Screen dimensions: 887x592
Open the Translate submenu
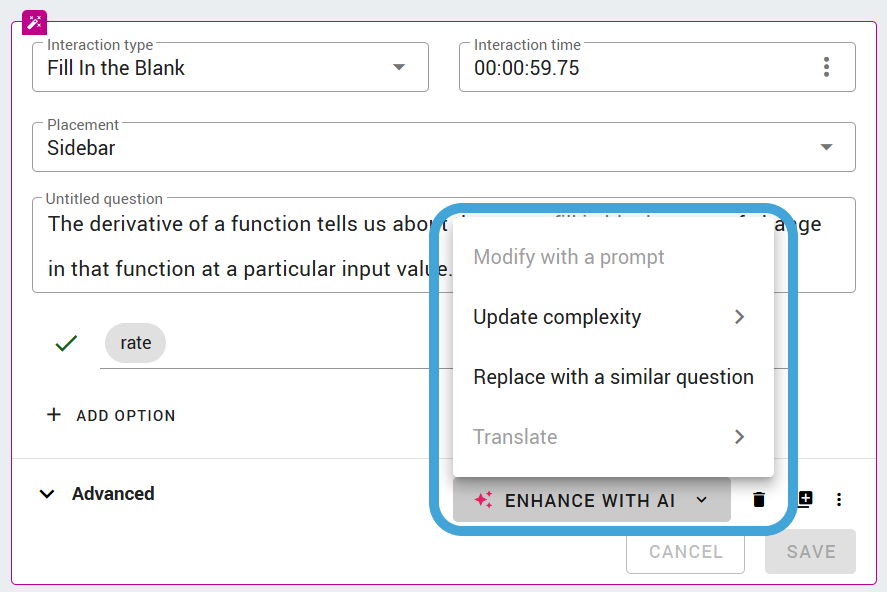[x=613, y=437]
